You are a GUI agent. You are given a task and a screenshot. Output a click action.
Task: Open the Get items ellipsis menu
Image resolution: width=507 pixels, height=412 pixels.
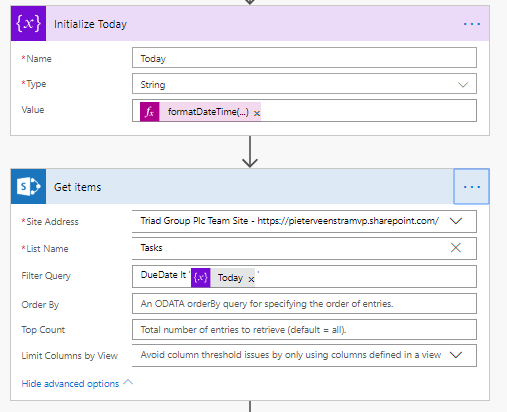click(471, 187)
